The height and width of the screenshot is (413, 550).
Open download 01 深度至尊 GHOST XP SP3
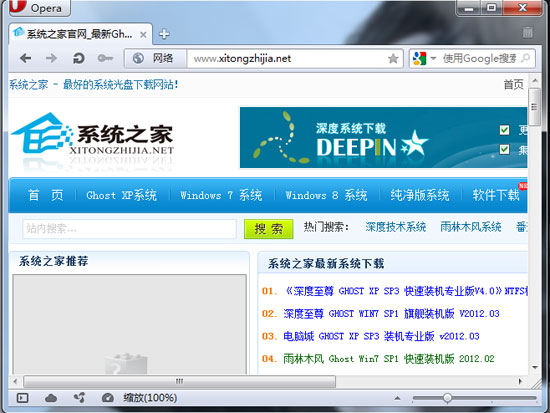pyautogui.click(x=405, y=291)
